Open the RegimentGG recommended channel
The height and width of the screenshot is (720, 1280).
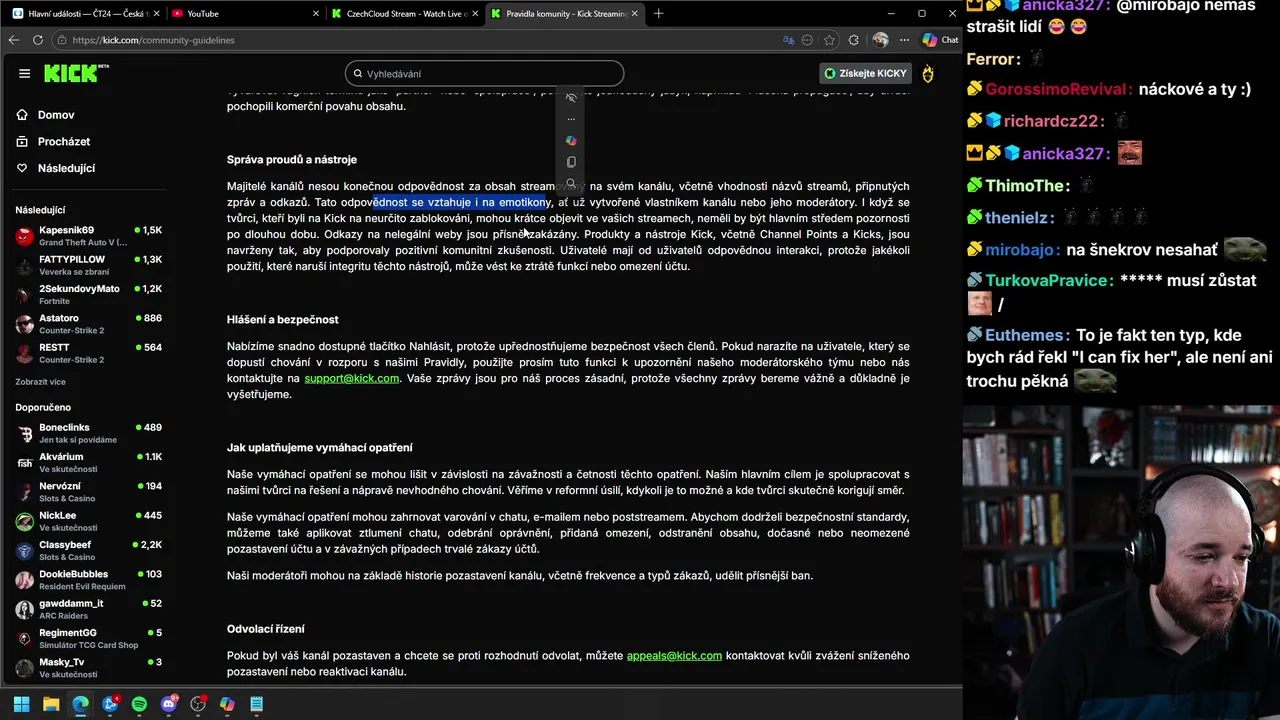tap(88, 638)
